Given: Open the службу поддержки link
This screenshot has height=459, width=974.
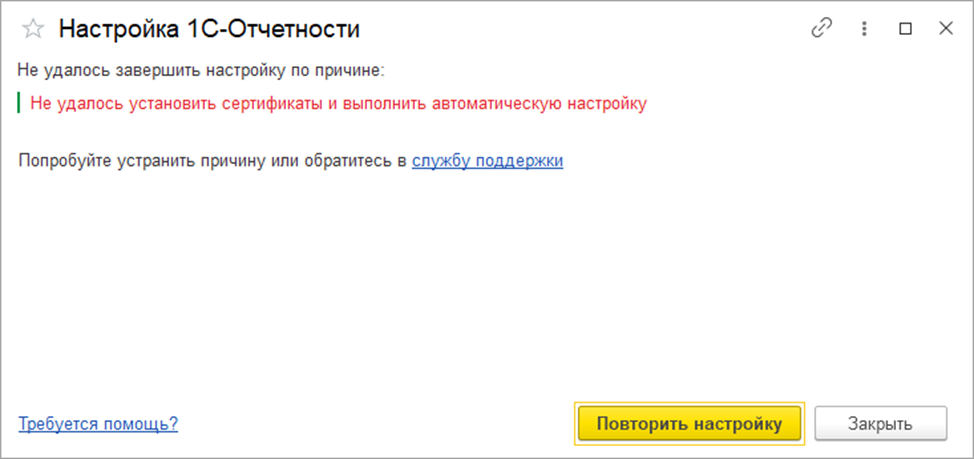Looking at the screenshot, I should click(x=488, y=160).
